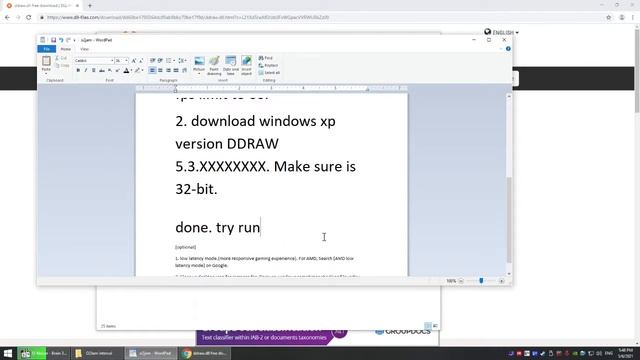640x360 pixels.
Task: Click the Increase indent icon
Action: coord(160,60)
